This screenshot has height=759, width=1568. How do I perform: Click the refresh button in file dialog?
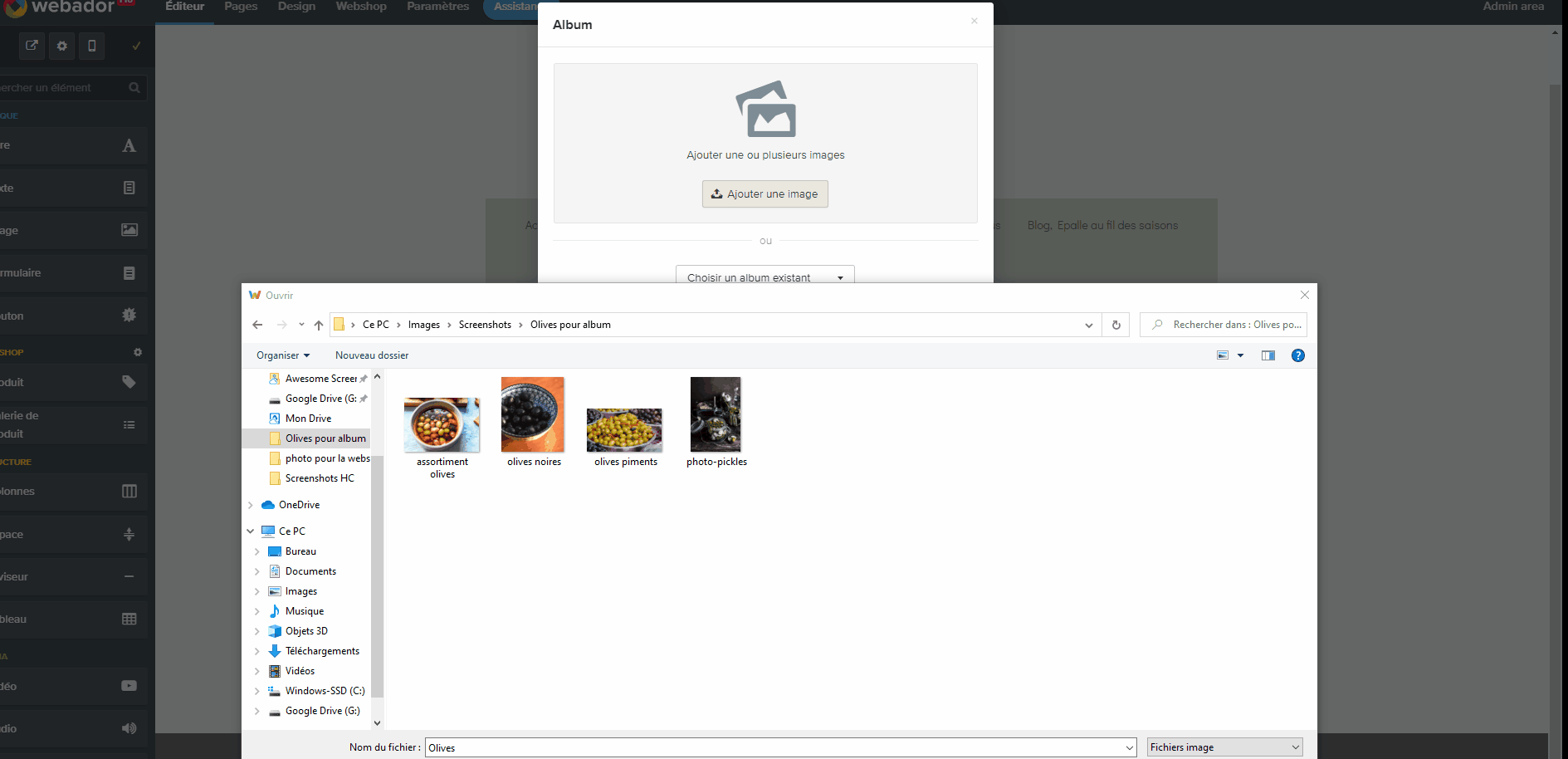coord(1116,325)
